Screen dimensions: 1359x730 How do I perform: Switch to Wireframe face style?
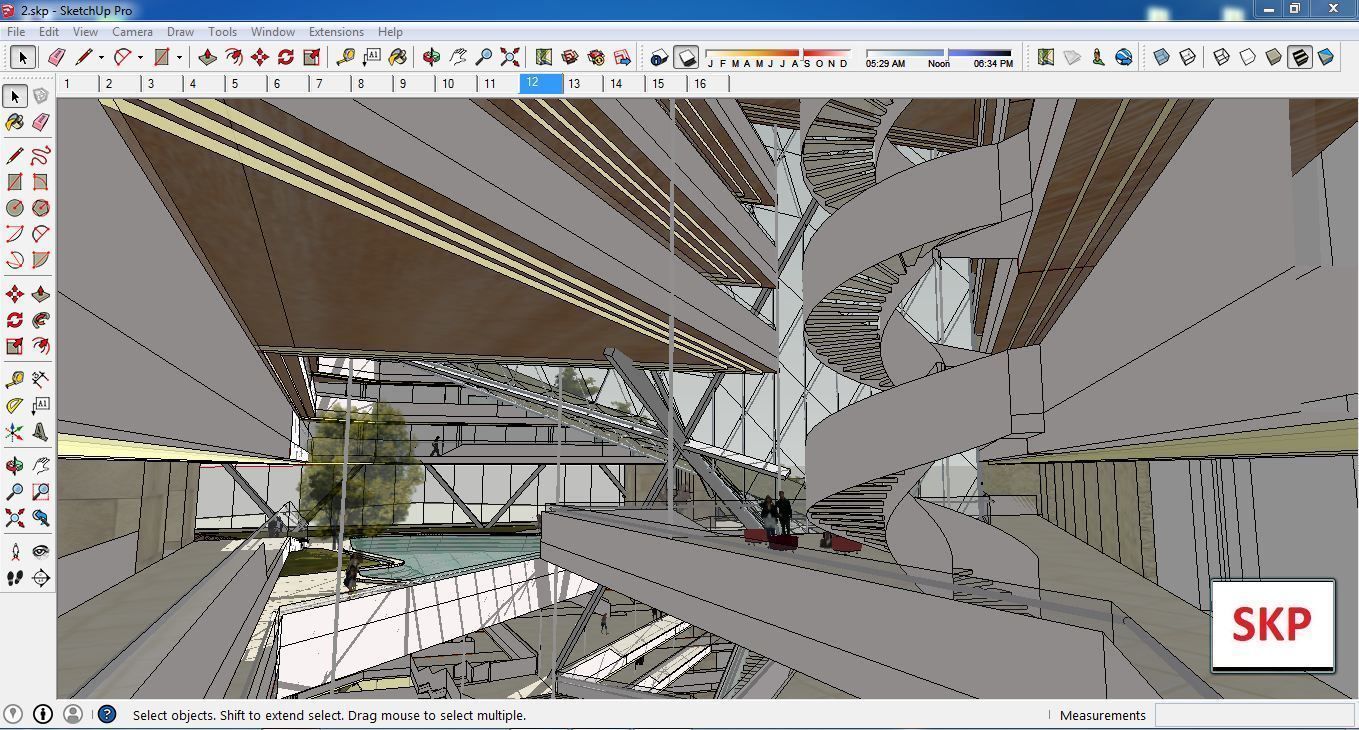coord(1222,57)
